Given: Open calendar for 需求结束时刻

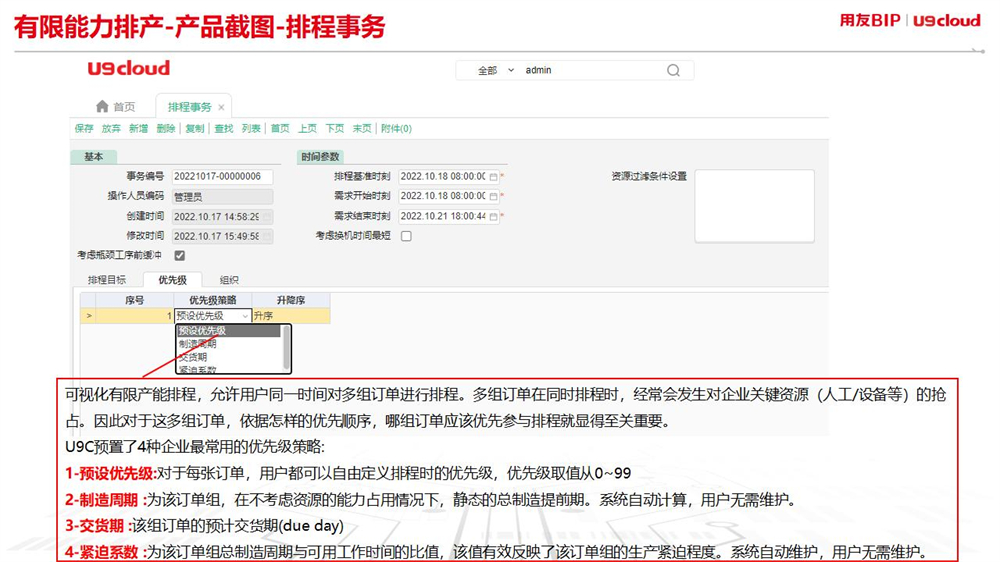Looking at the screenshot, I should 493,216.
